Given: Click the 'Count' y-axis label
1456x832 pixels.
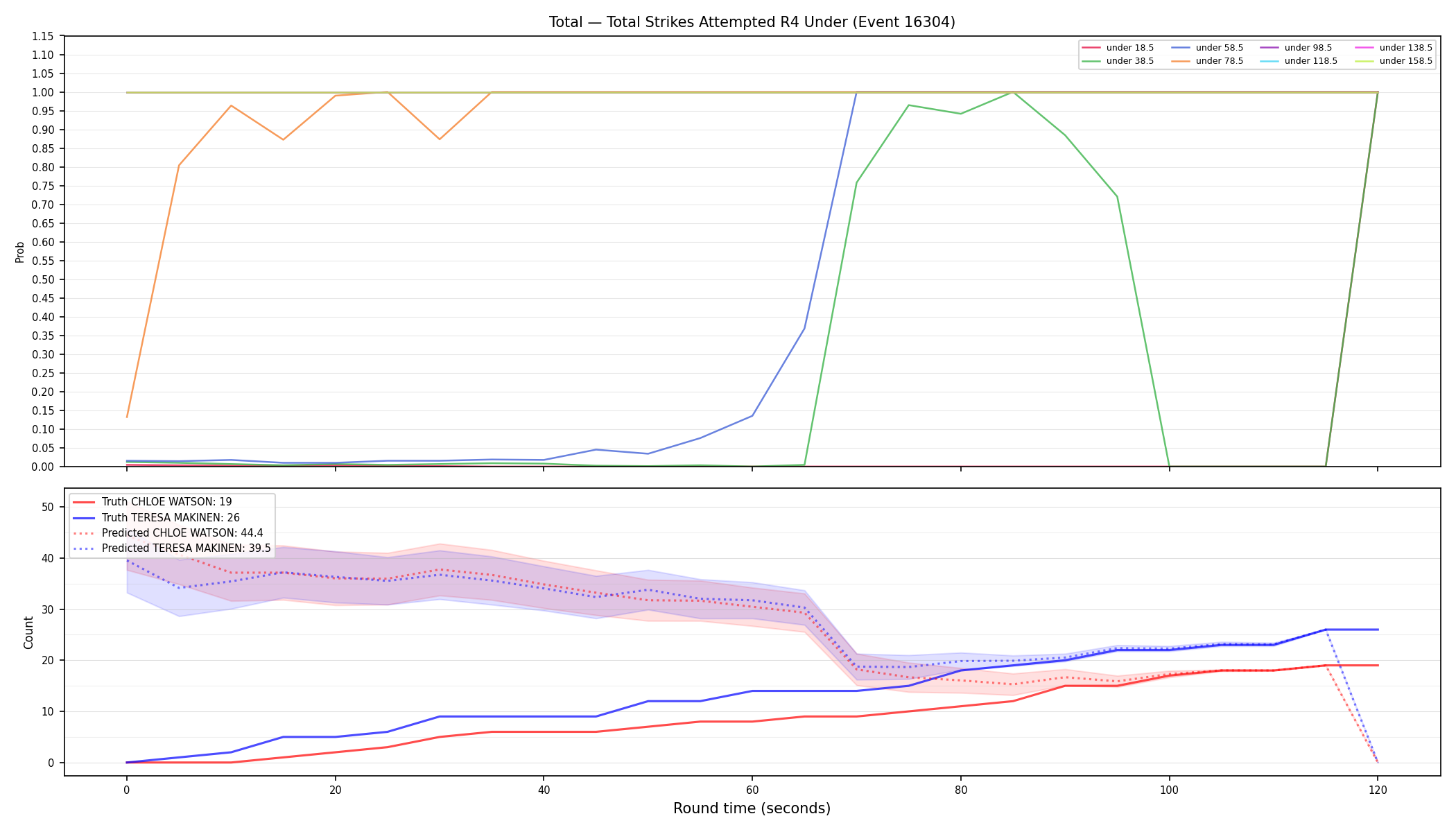Looking at the screenshot, I should 28,632.
